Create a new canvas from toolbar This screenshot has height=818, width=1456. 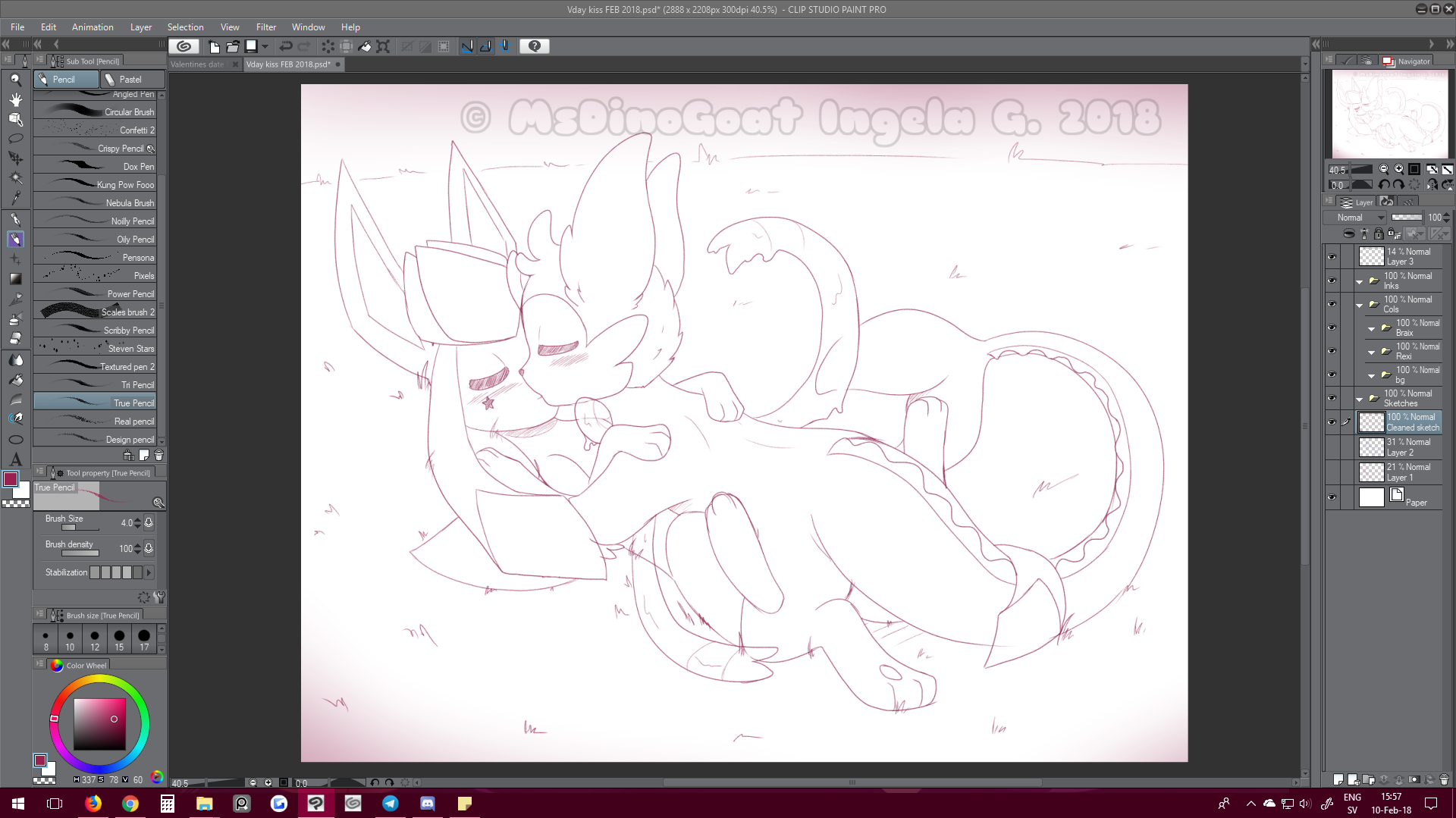(214, 46)
